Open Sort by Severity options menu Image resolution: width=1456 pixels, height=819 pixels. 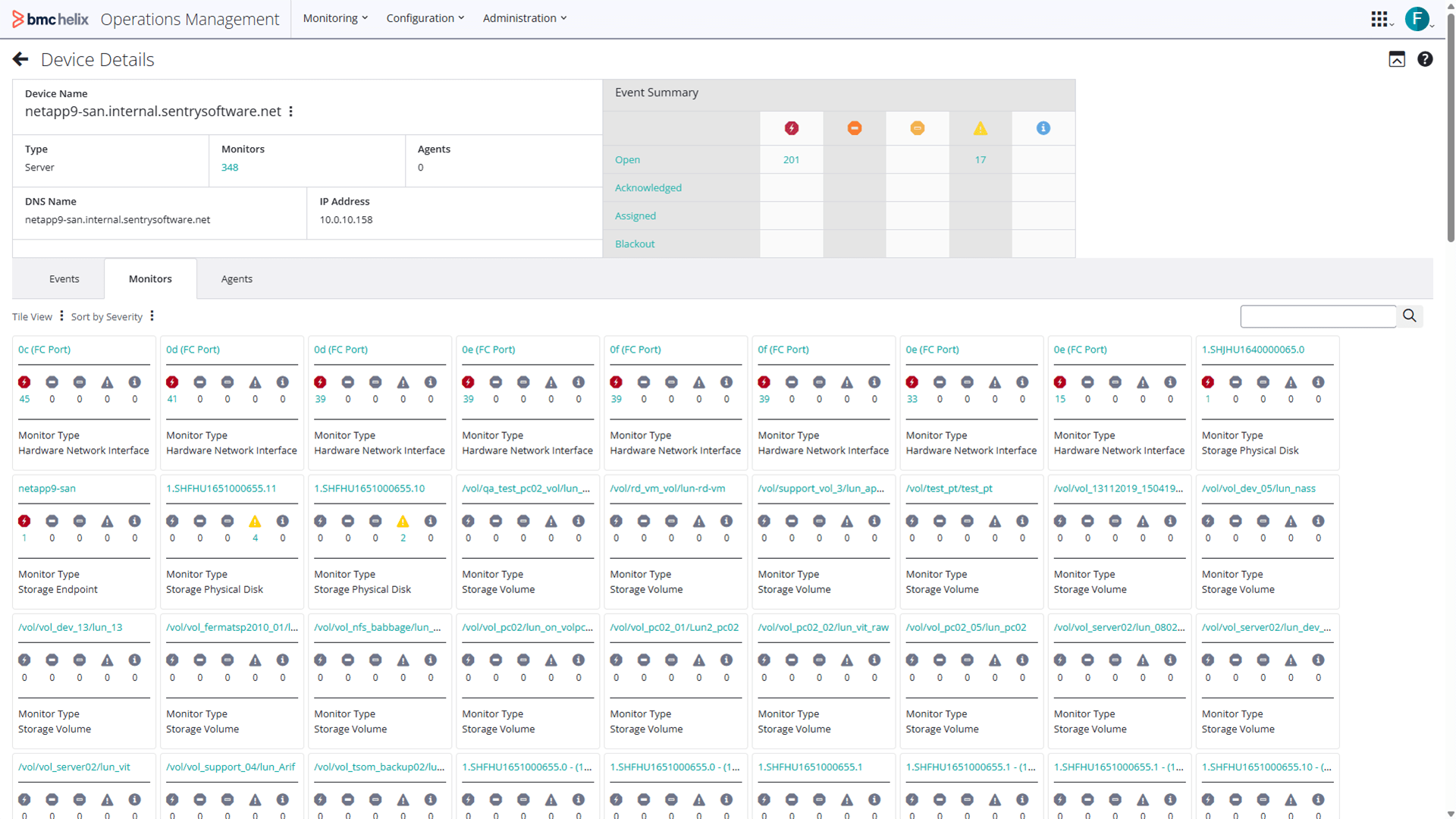tap(152, 316)
